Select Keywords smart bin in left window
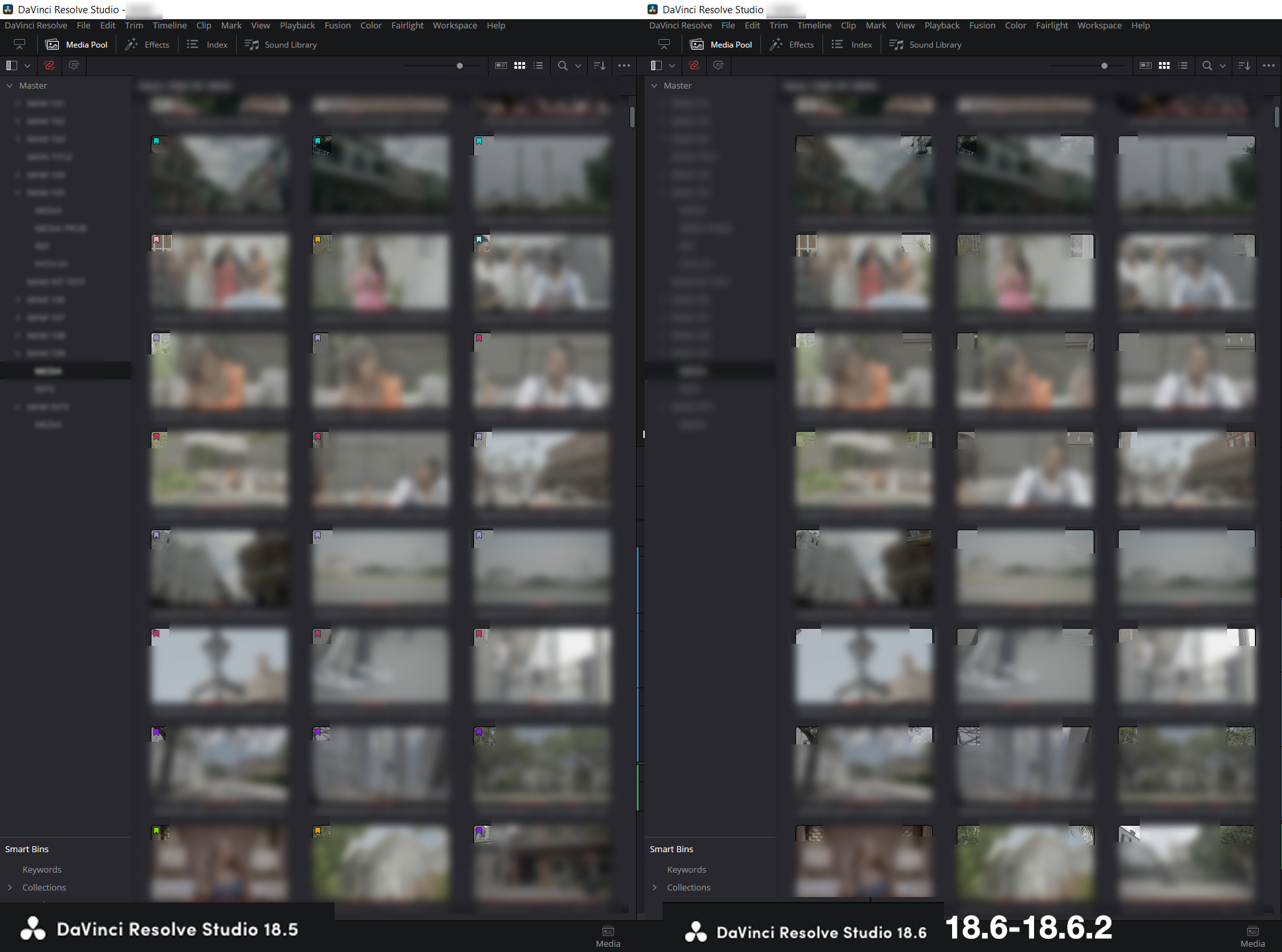Screen dimensions: 1282x952 [42, 869]
